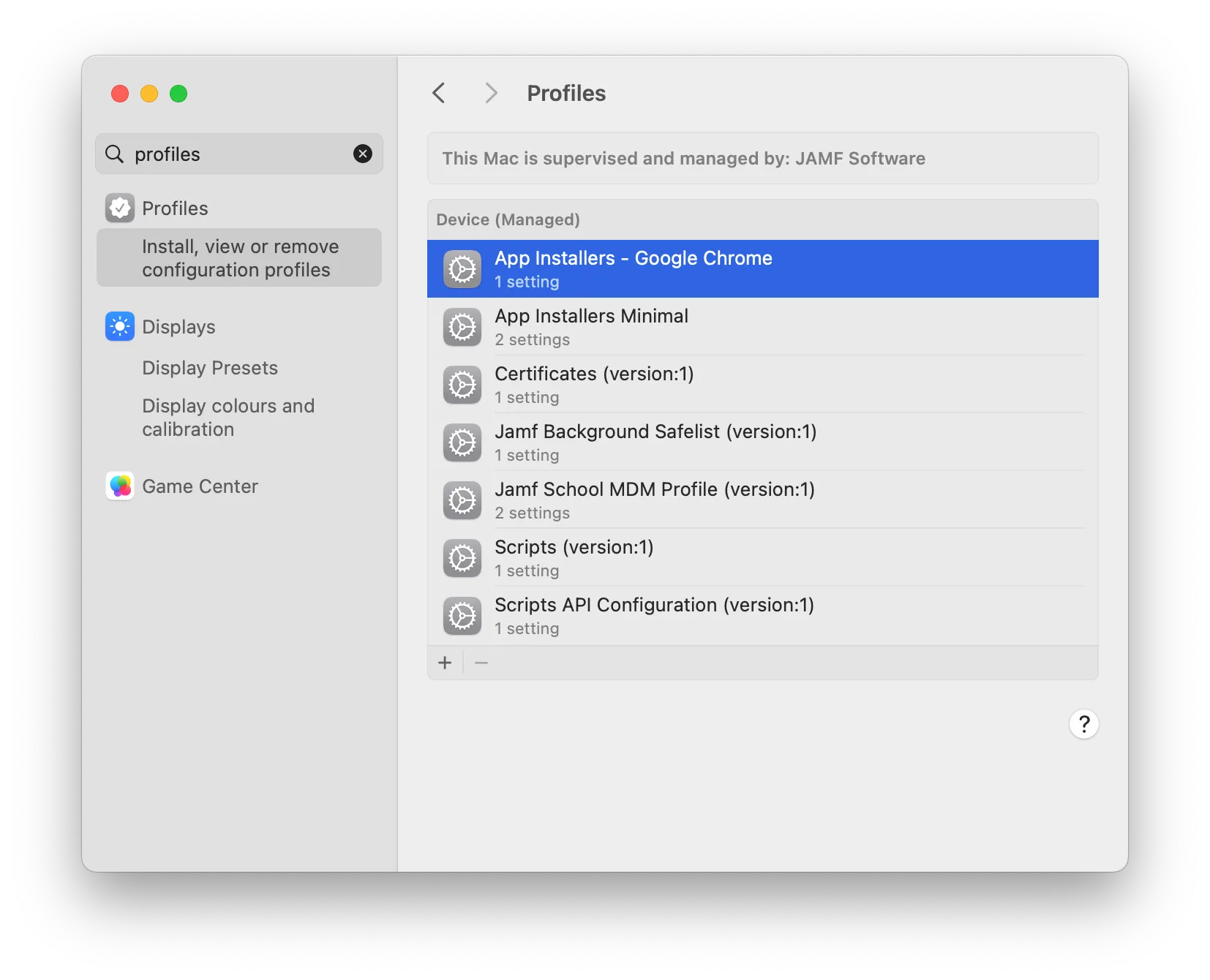
Task: Open Game Center settings via its icon
Action: tap(119, 486)
